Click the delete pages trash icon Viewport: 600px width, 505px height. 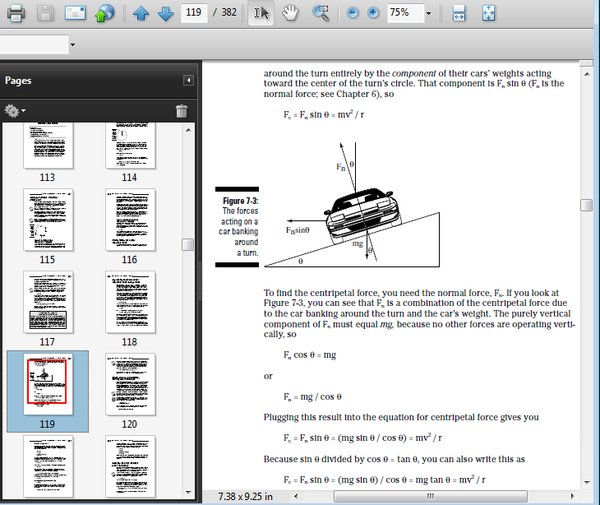pyautogui.click(x=181, y=111)
